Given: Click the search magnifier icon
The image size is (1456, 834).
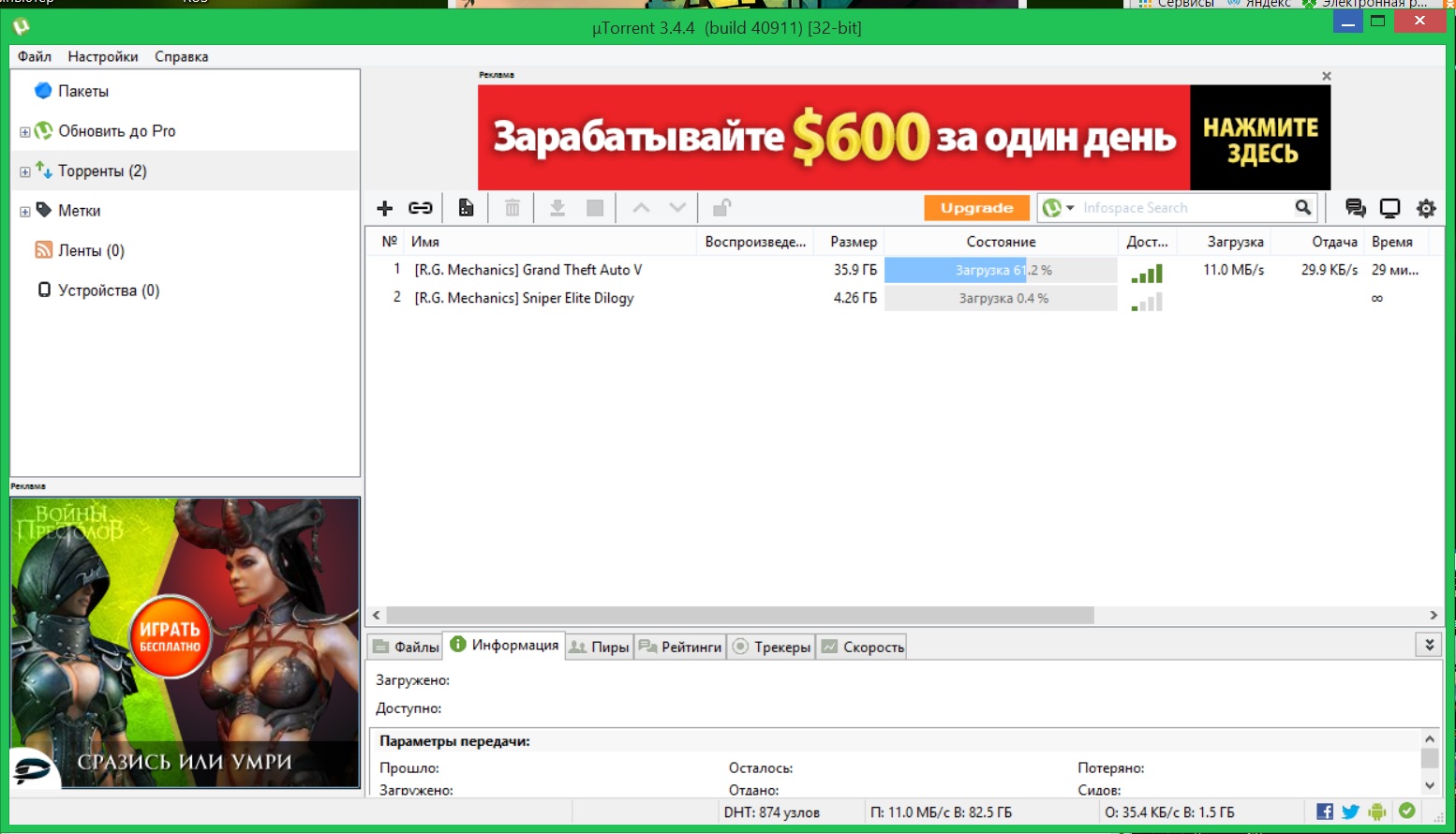Looking at the screenshot, I should (x=1302, y=208).
